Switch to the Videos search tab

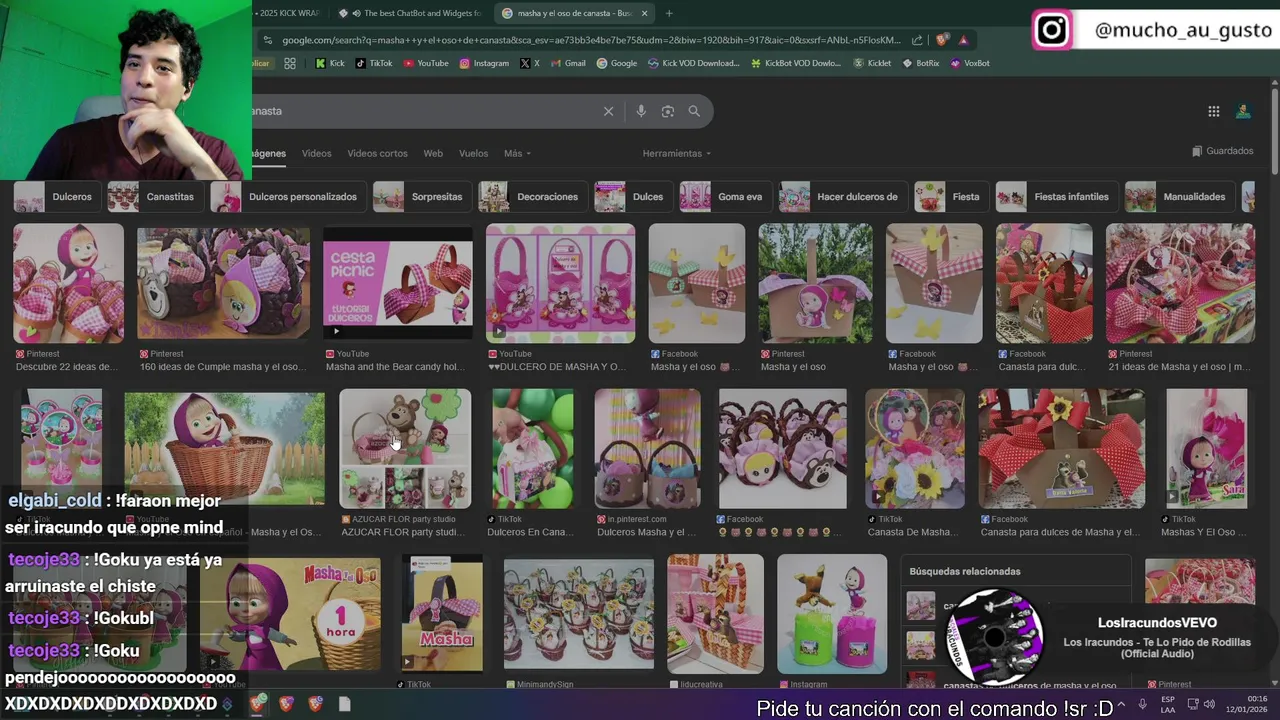point(317,153)
